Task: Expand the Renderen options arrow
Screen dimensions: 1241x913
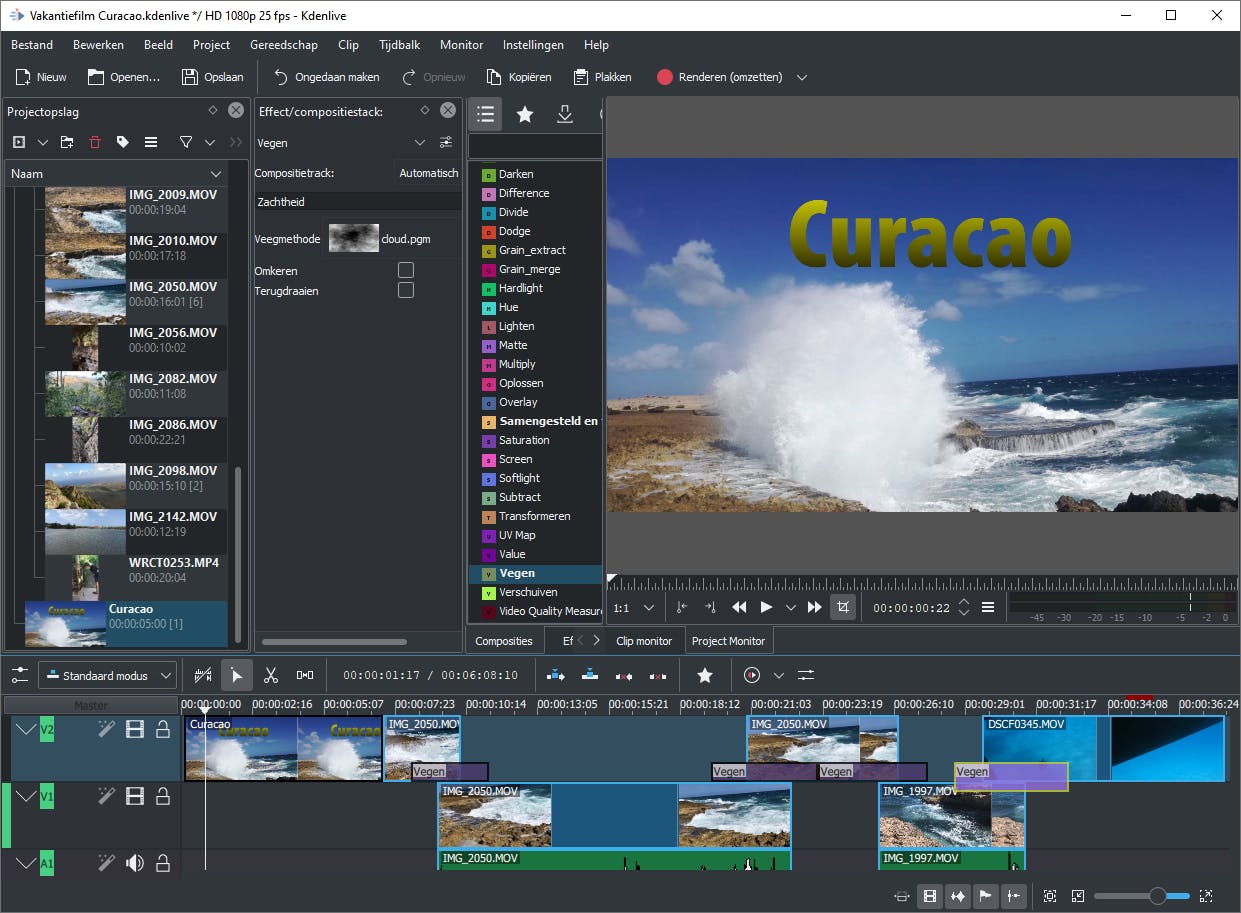Action: pyautogui.click(x=801, y=77)
